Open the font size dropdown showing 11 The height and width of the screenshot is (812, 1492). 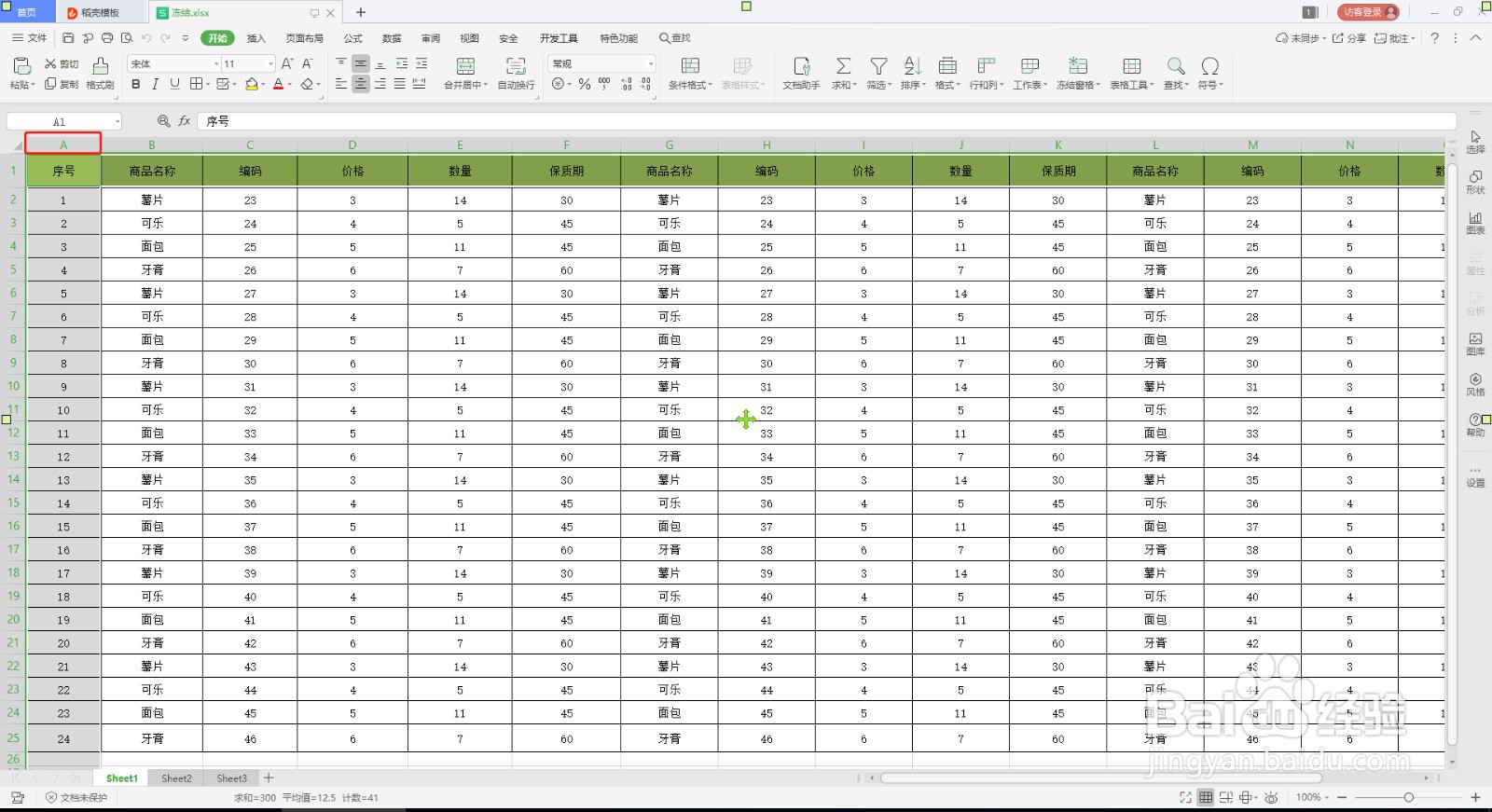click(x=271, y=64)
